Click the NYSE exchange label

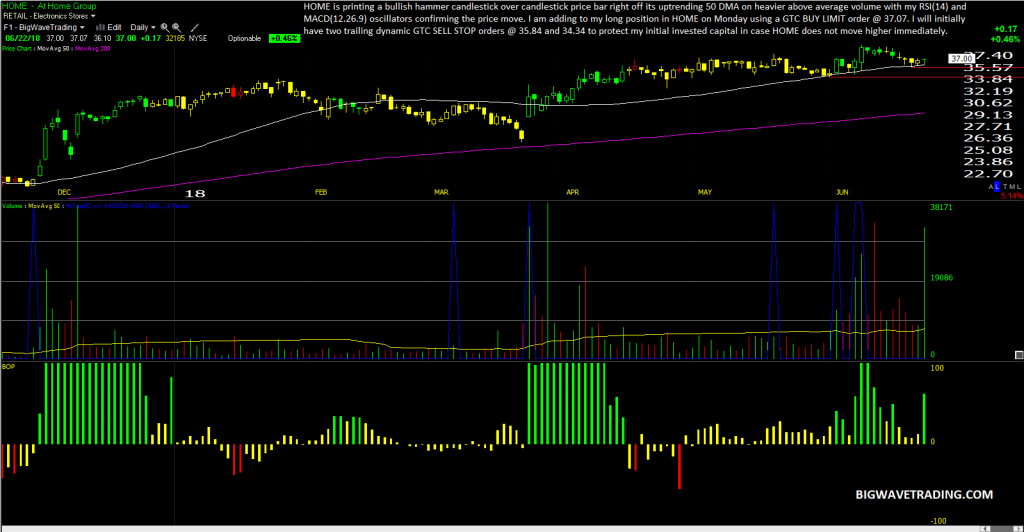pos(198,39)
